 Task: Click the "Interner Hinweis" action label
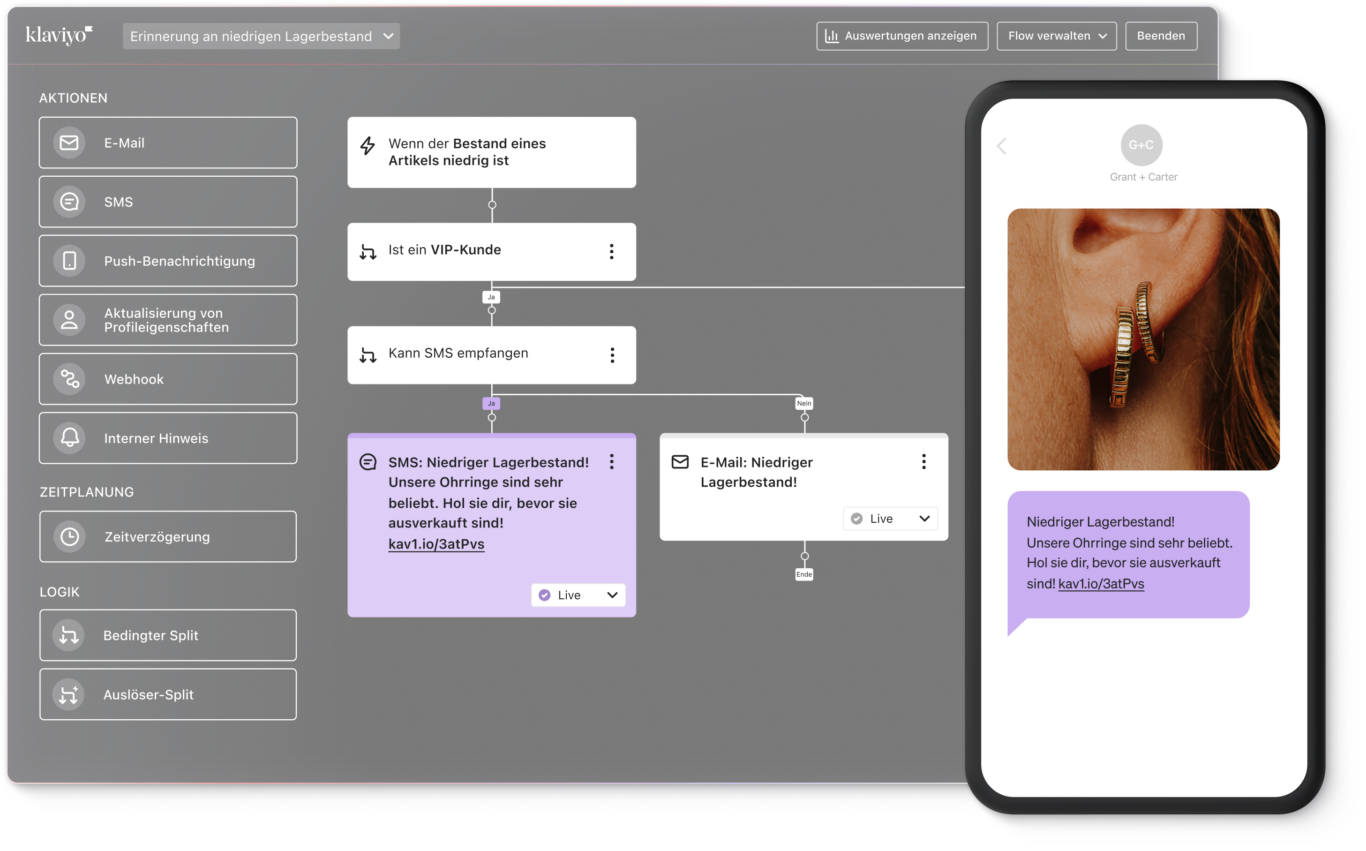pyautogui.click(x=156, y=438)
